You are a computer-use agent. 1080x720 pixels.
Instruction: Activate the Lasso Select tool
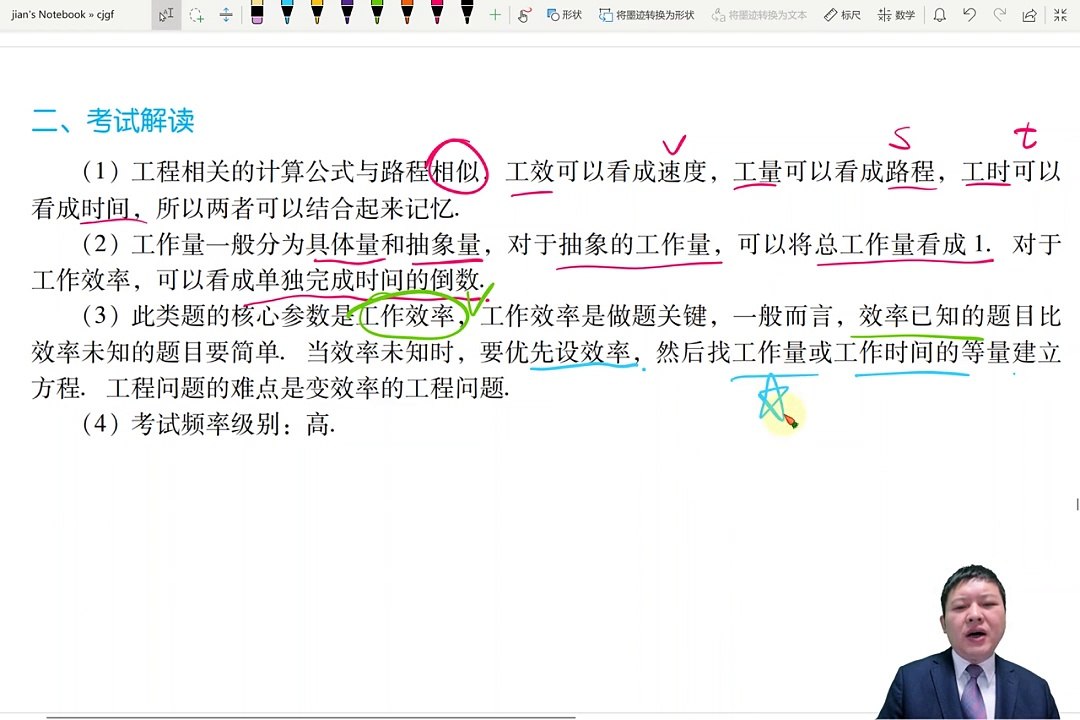[196, 14]
